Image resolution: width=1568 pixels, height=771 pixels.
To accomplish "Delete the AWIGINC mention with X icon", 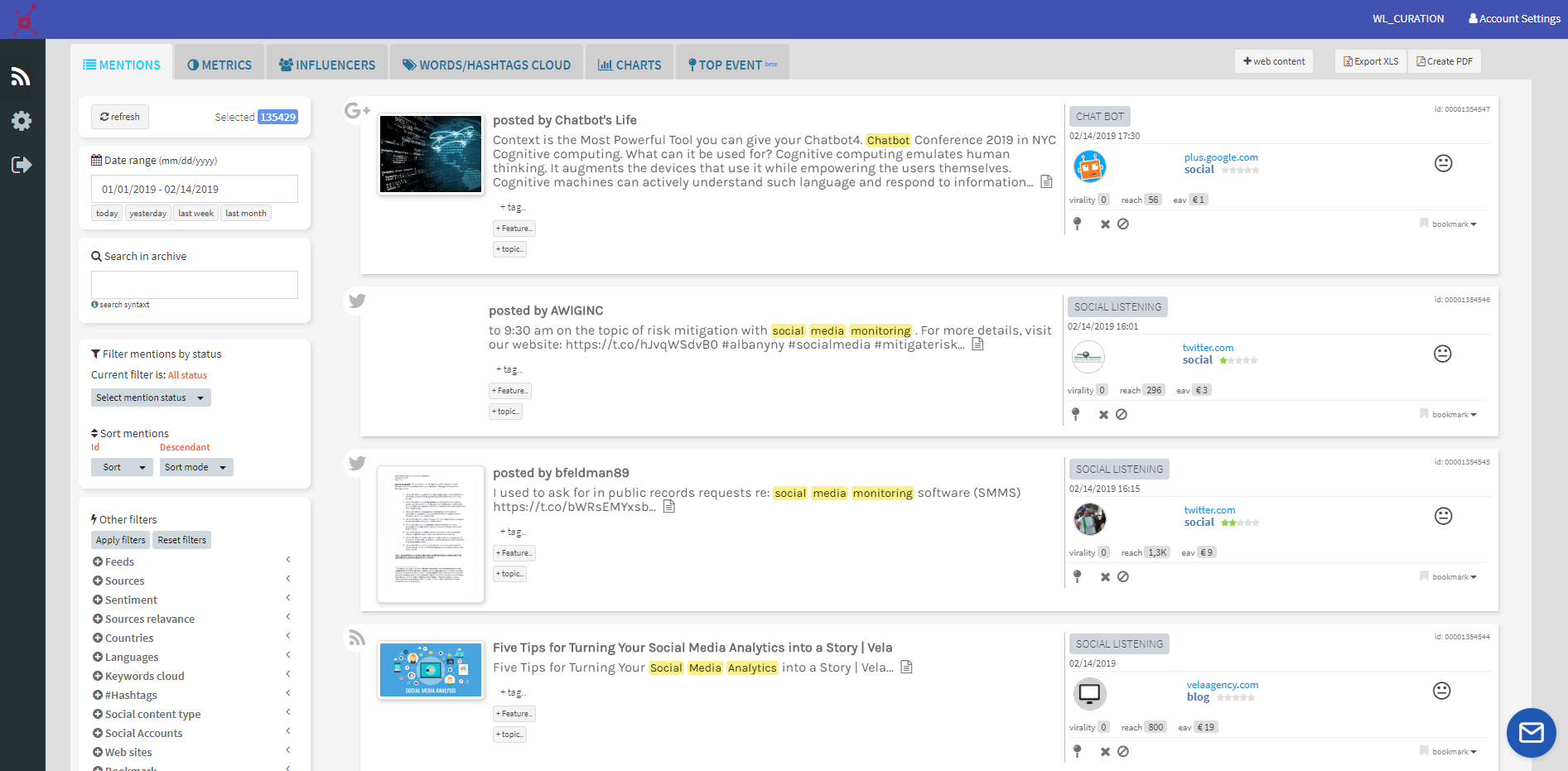I will click(x=1103, y=415).
